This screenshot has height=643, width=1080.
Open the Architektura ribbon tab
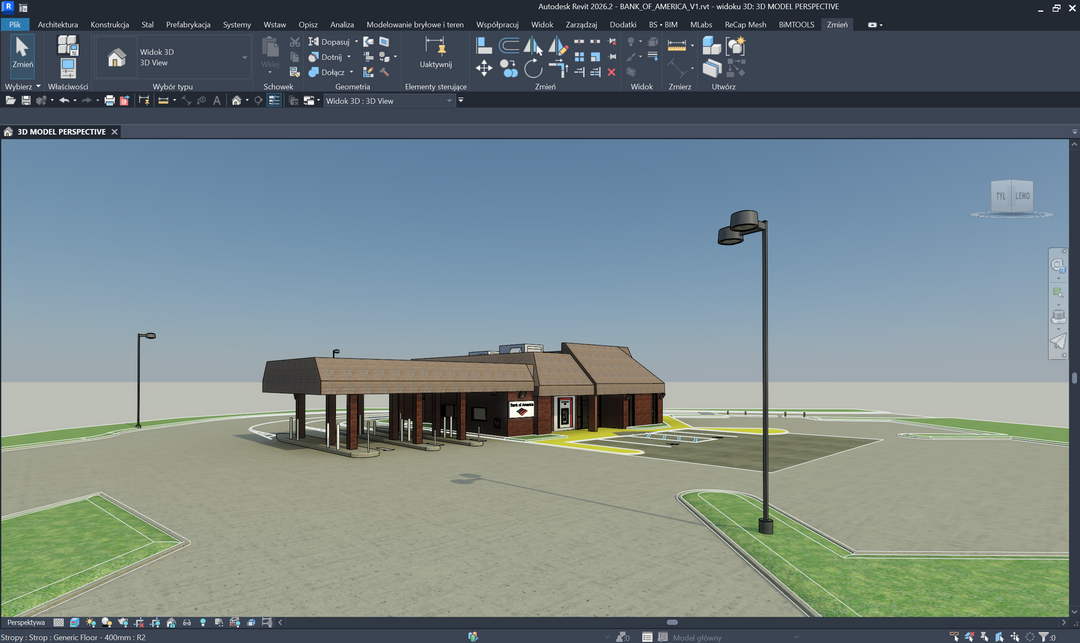coord(58,24)
